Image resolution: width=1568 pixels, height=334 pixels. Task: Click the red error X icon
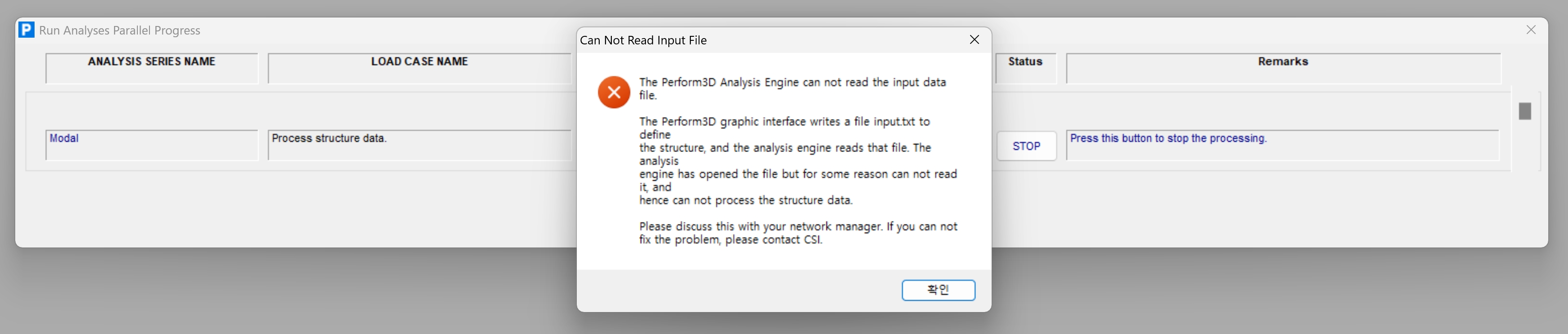pyautogui.click(x=614, y=92)
